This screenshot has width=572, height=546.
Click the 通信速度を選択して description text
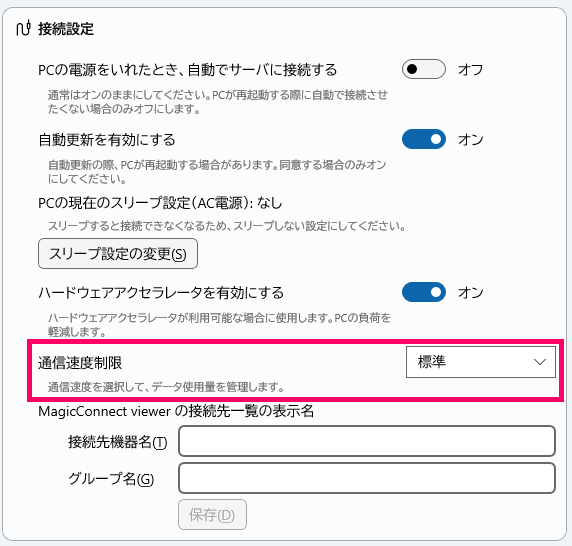pyautogui.click(x=166, y=387)
